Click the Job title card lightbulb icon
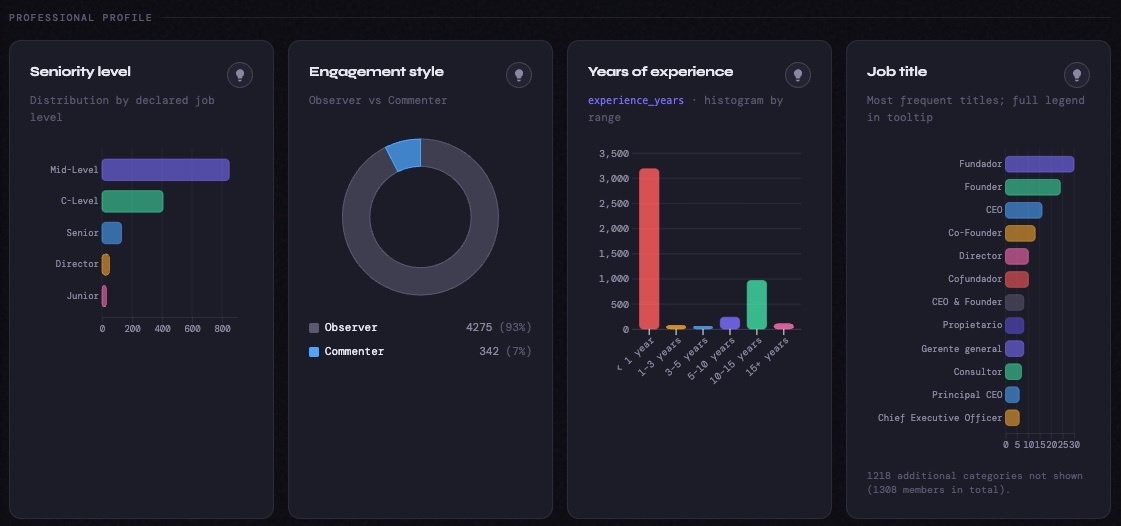The image size is (1121, 526). tap(1076, 75)
